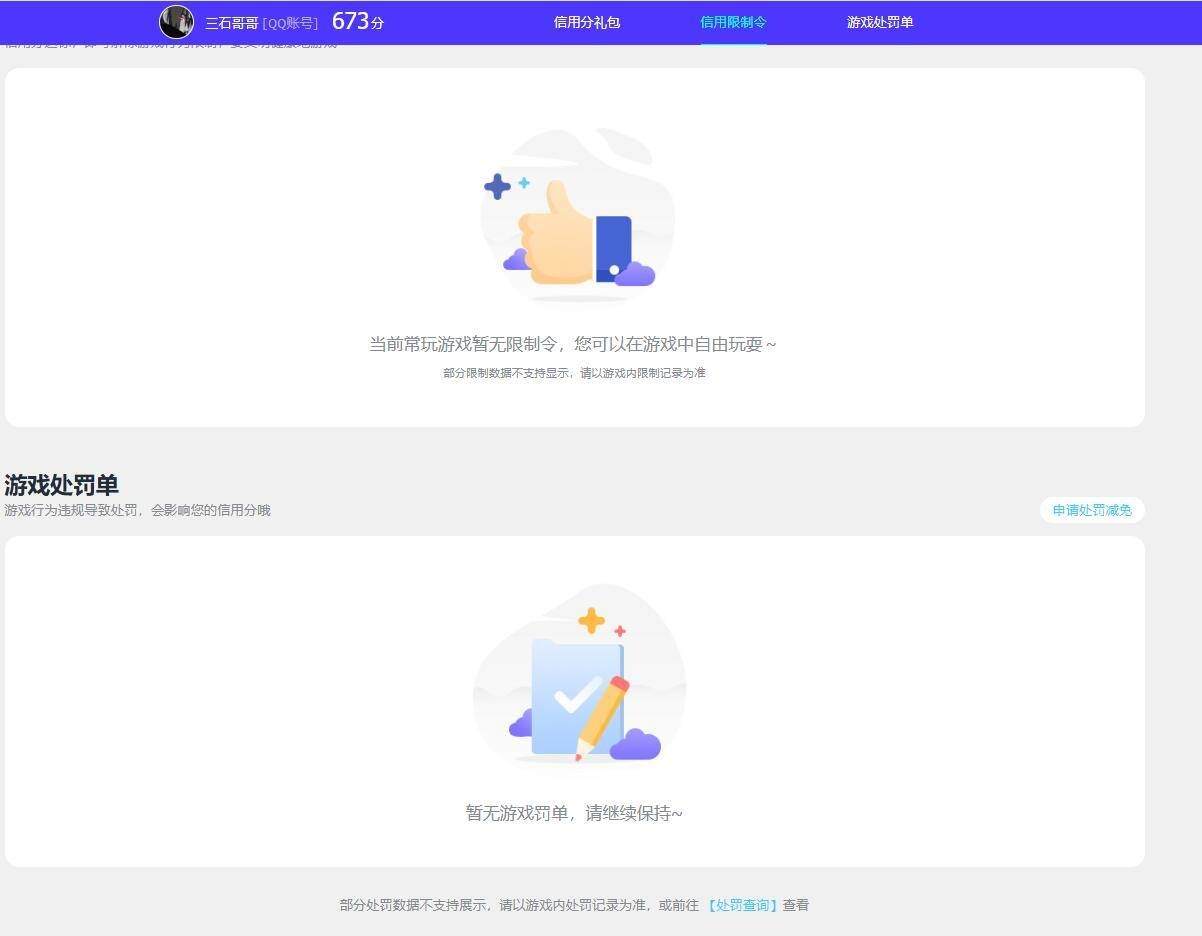Click the note 部分限制数据不支持显示
This screenshot has width=1202, height=936.
[x=507, y=373]
